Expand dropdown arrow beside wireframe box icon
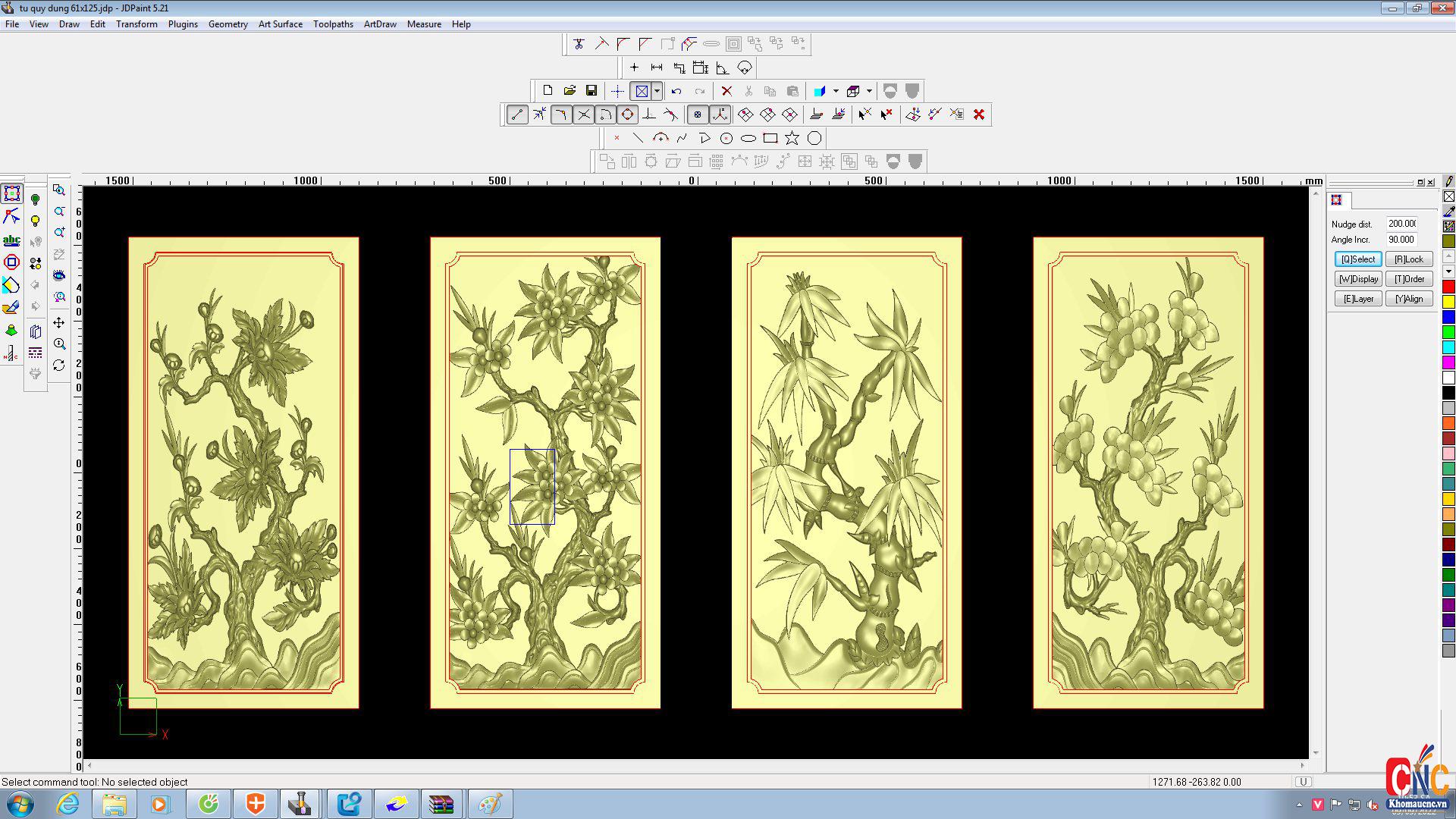Image resolution: width=1456 pixels, height=819 pixels. 869,91
